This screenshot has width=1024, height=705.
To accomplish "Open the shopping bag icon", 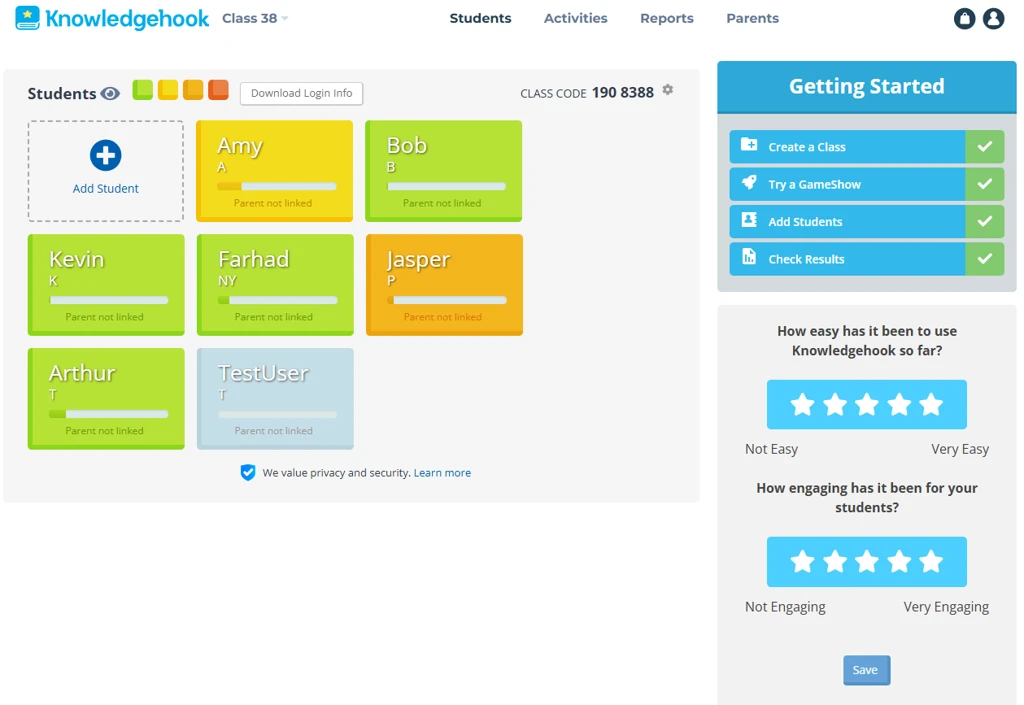I will coord(965,18).
